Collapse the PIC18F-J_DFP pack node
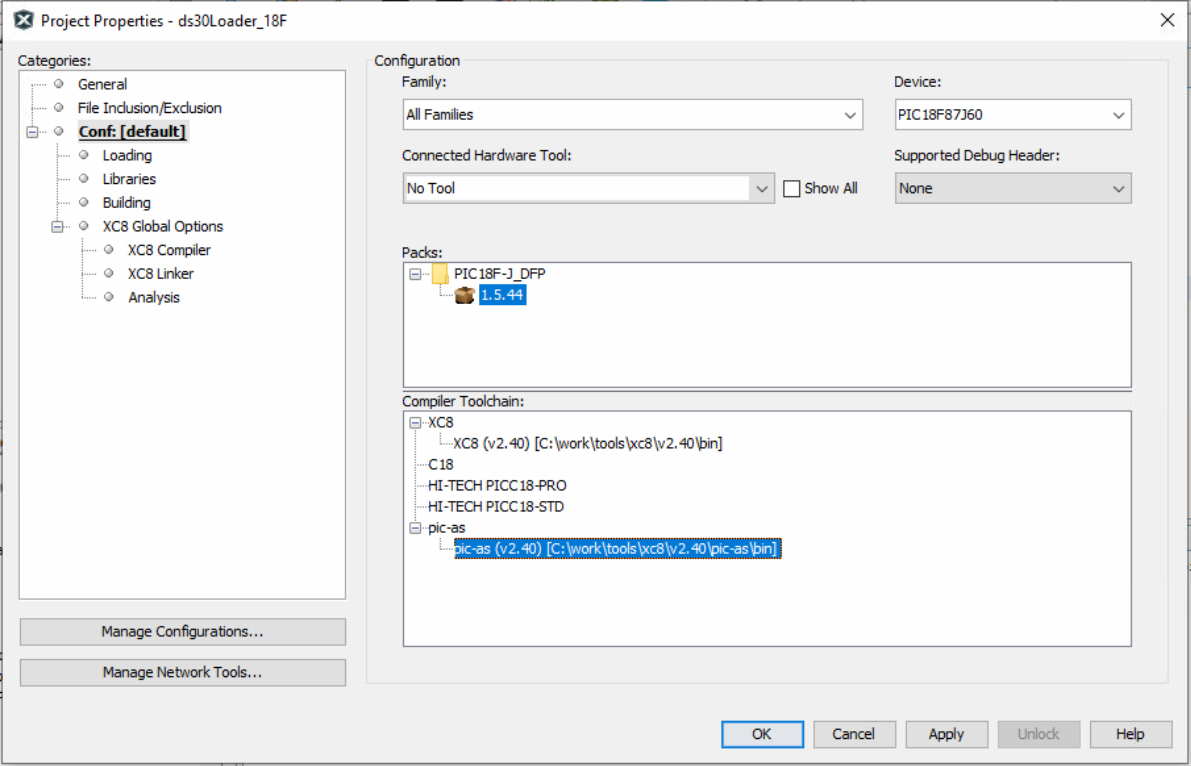 (x=415, y=274)
